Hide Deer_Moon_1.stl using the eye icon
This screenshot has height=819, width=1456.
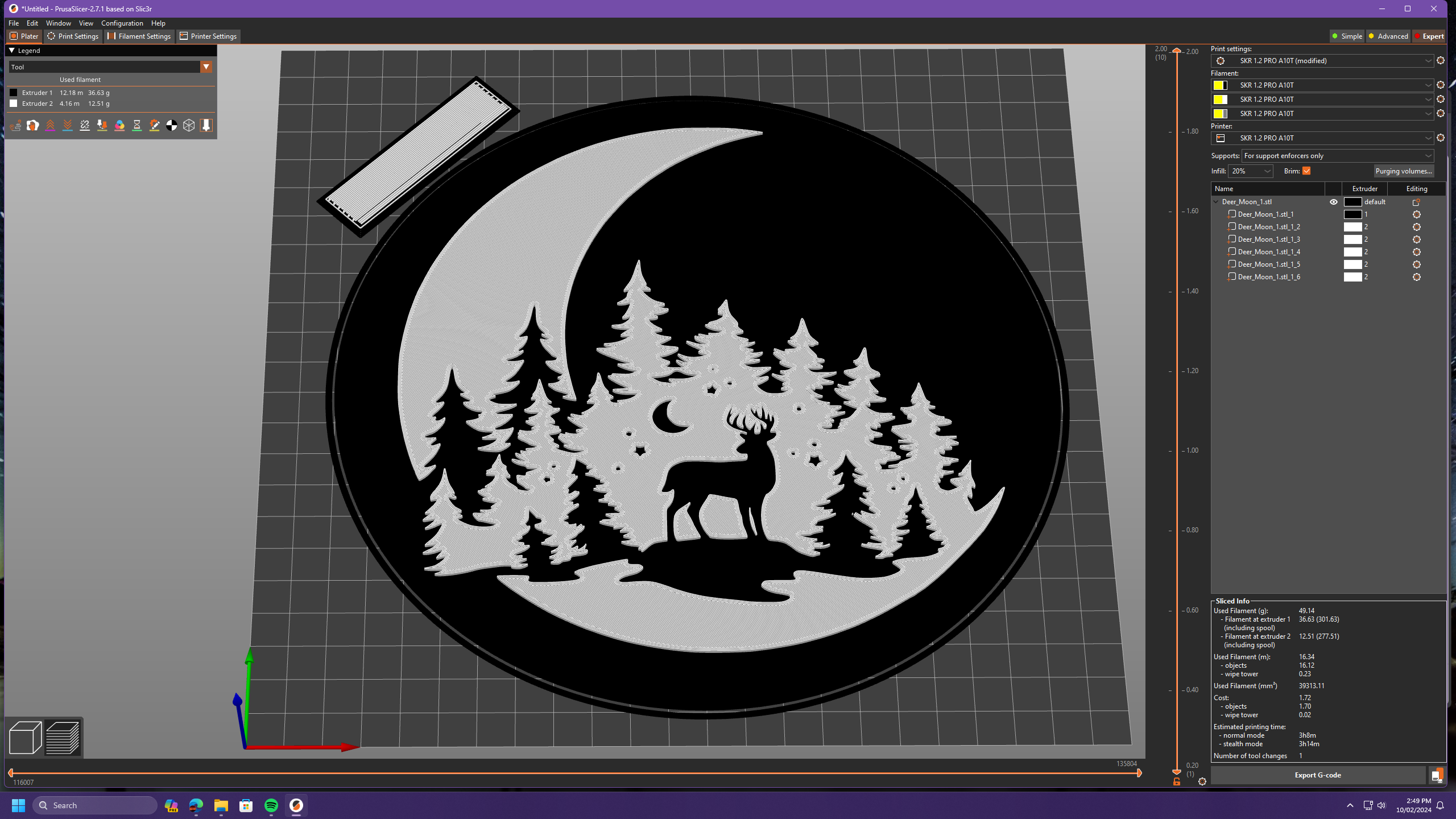[x=1333, y=202]
